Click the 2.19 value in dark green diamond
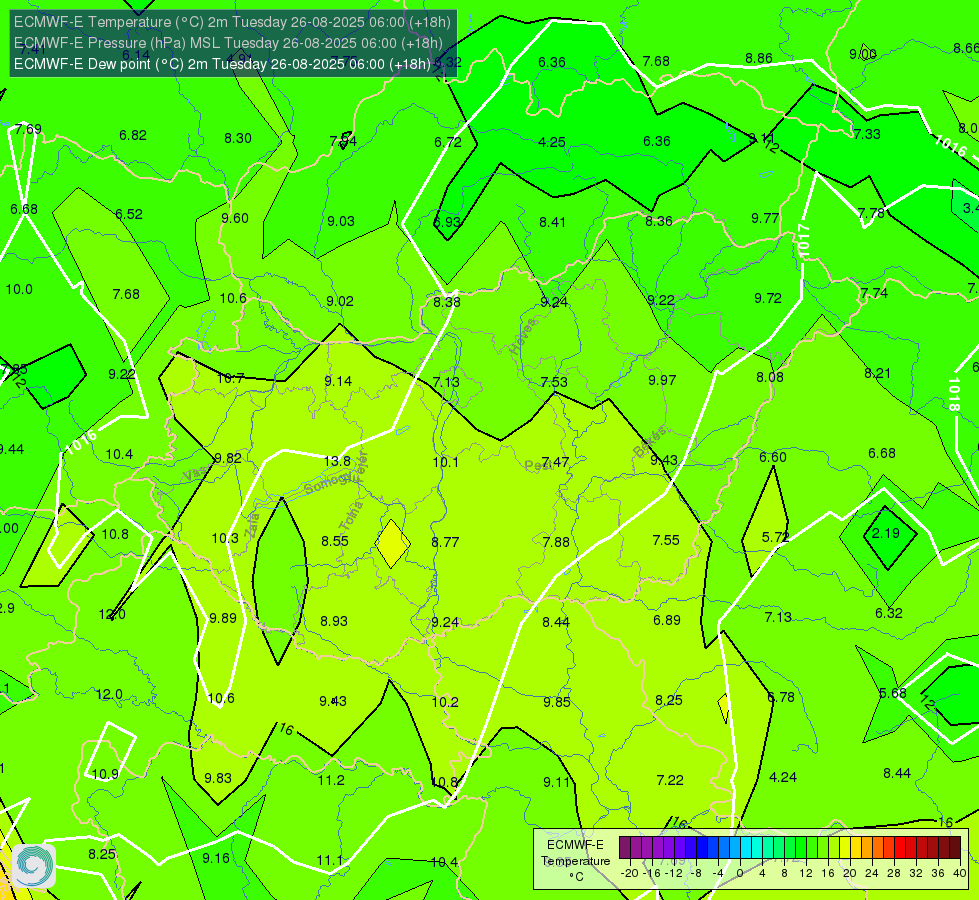This screenshot has height=900, width=979. (x=885, y=533)
